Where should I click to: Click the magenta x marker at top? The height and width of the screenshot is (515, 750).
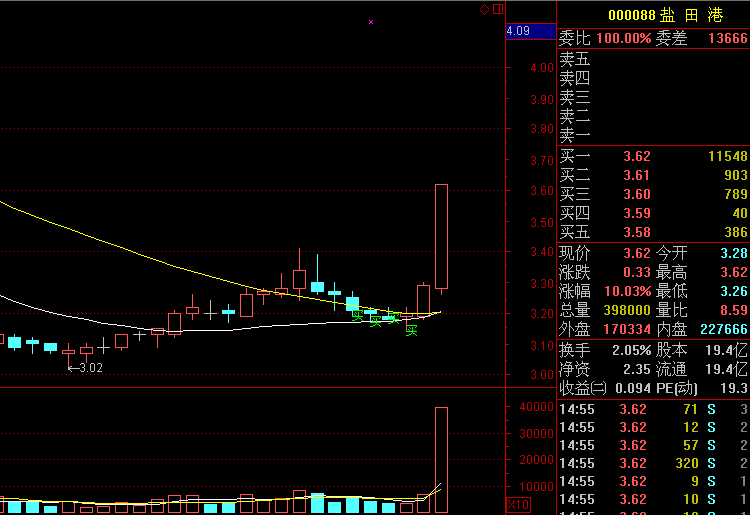pos(371,22)
